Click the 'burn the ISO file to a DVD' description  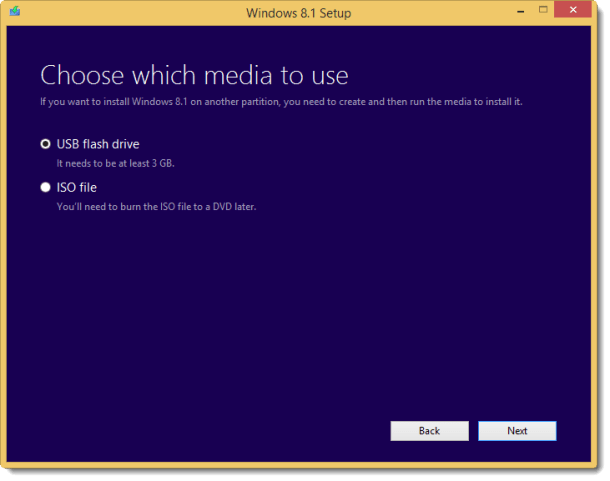click(x=156, y=207)
